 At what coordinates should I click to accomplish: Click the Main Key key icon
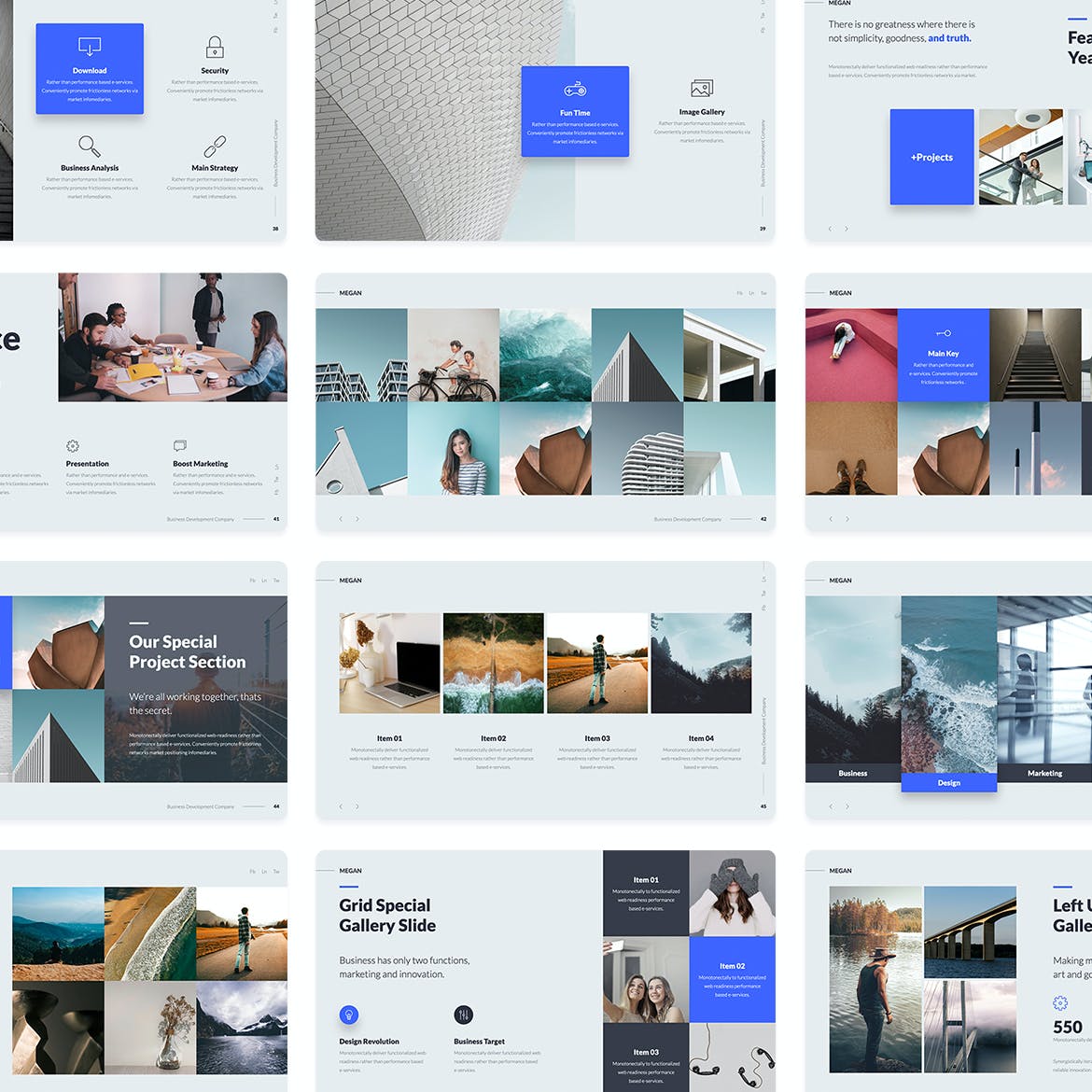pyautogui.click(x=943, y=333)
